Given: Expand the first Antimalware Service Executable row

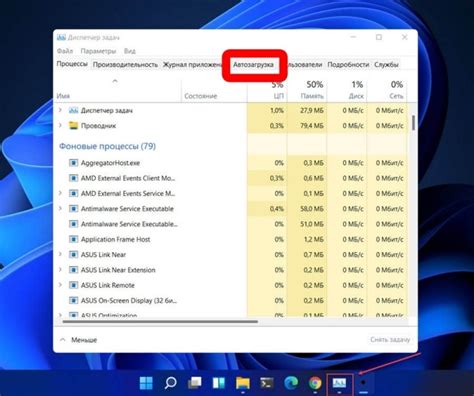Looking at the screenshot, I should point(60,209).
